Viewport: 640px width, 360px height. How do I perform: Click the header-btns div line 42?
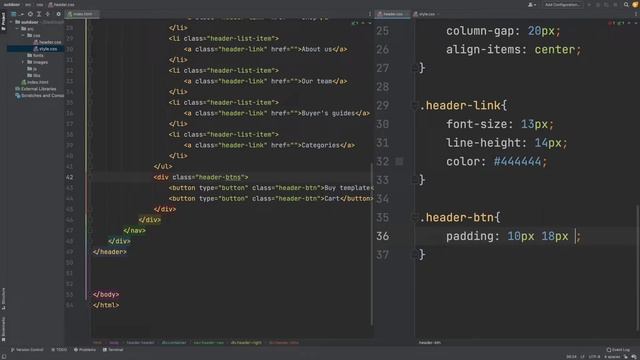tap(201, 177)
